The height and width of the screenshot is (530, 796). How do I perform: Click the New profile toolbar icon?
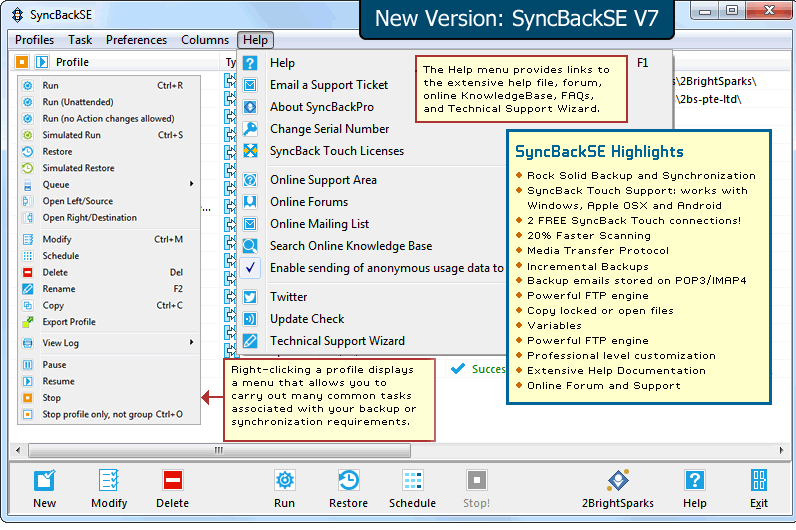pyautogui.click(x=45, y=480)
